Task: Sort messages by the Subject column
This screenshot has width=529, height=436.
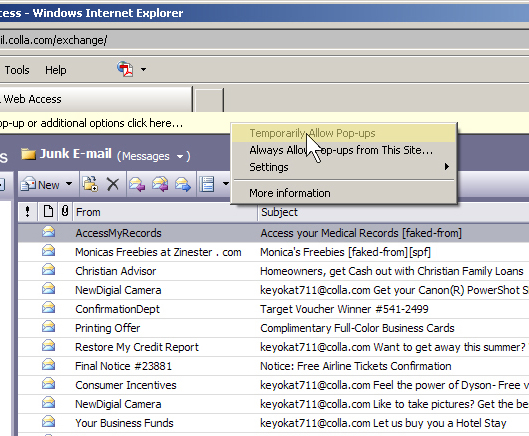Action: pyautogui.click(x=393, y=212)
